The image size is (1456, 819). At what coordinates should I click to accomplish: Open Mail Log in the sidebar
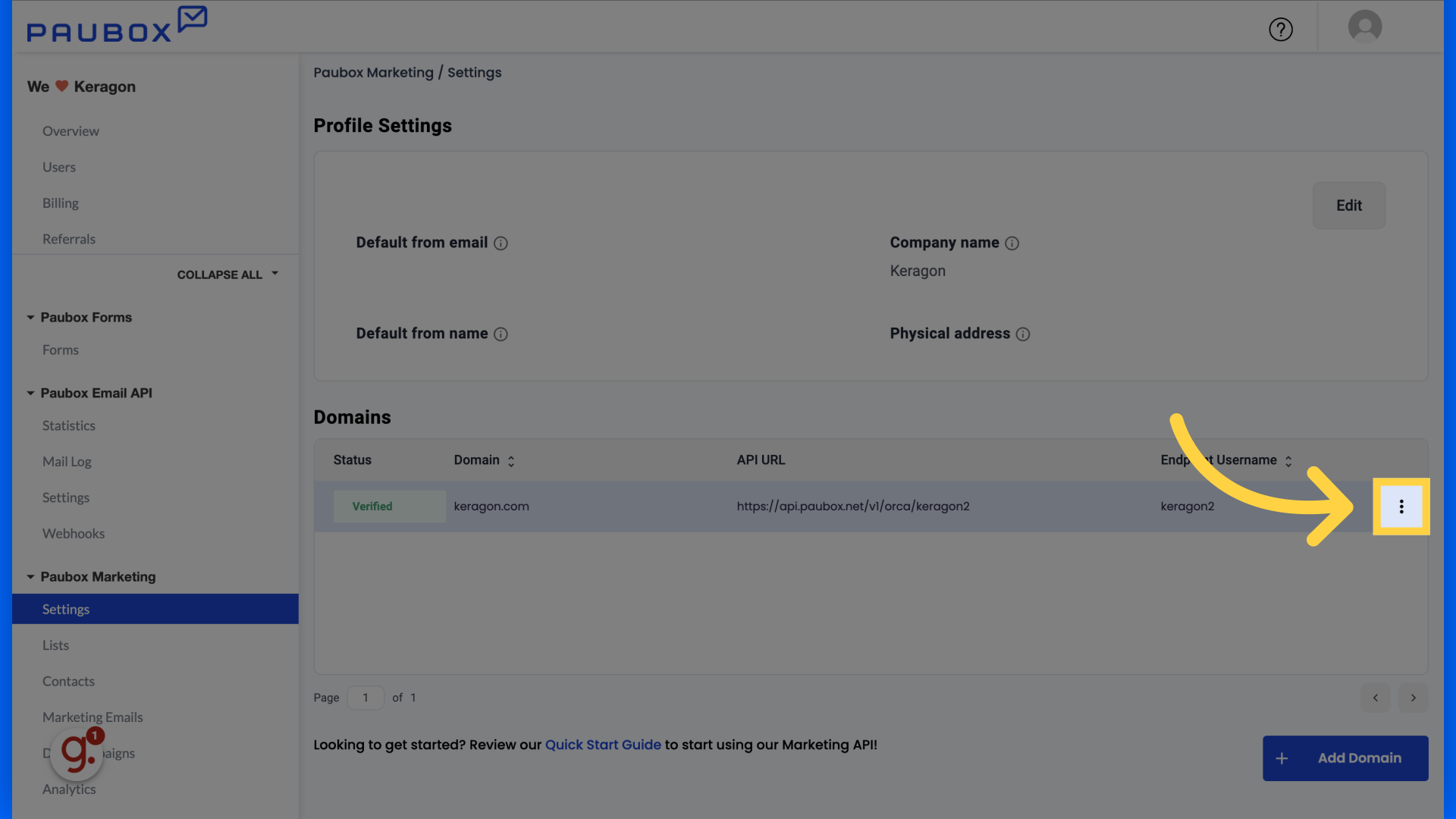click(67, 462)
